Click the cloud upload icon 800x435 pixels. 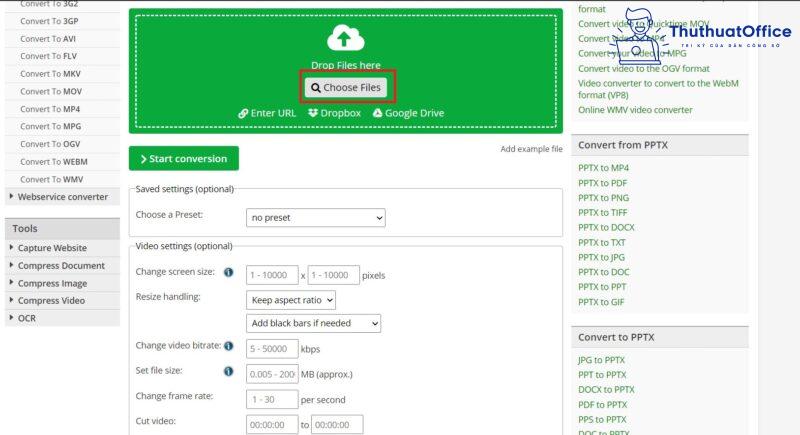coord(345,38)
